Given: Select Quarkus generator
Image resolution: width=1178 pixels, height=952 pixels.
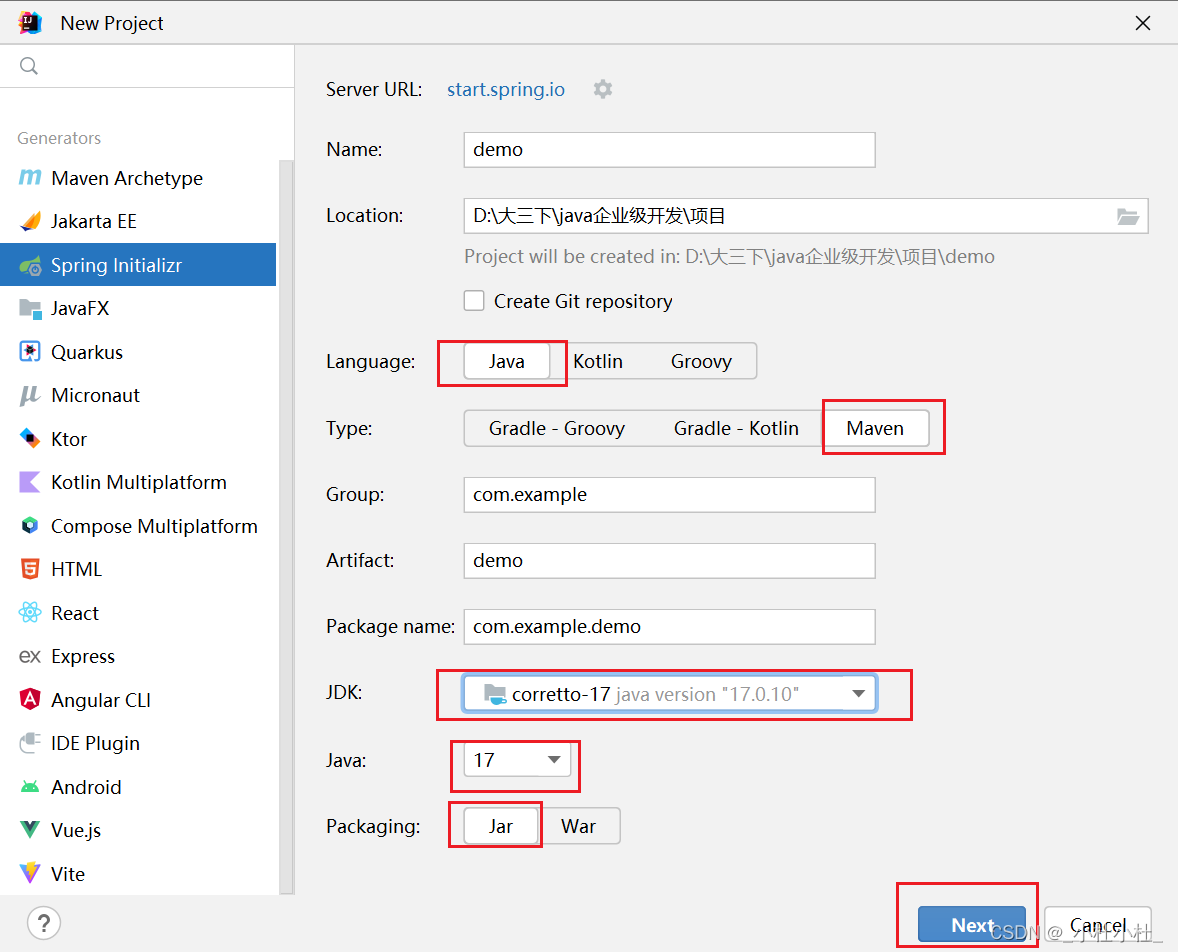Looking at the screenshot, I should coord(138,352).
